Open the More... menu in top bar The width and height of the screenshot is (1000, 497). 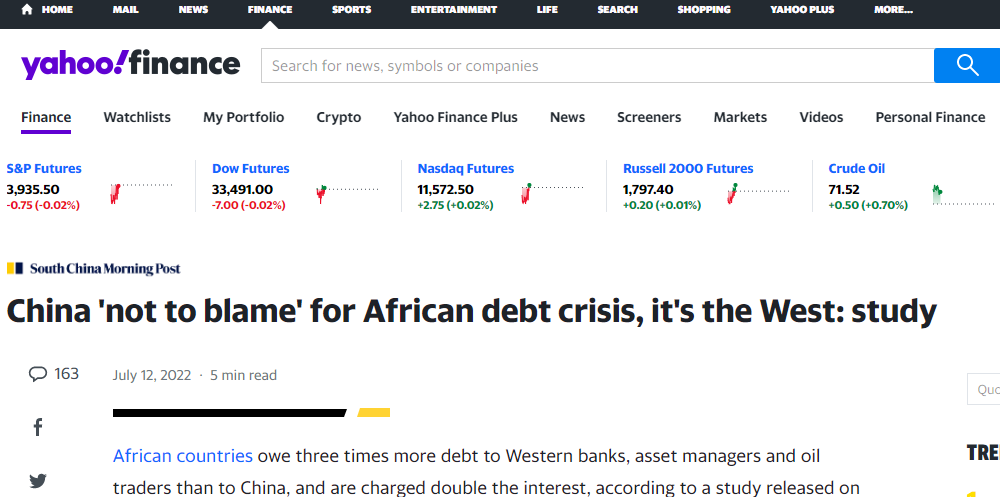pyautogui.click(x=893, y=10)
